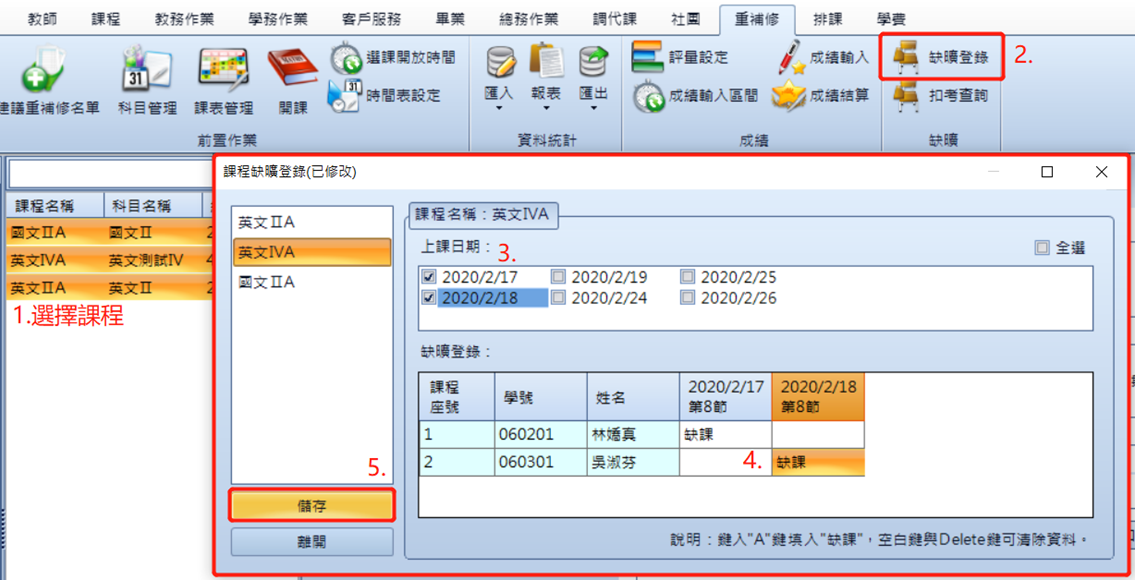The width and height of the screenshot is (1135, 580).
Task: Check the 2020/2/24 date checkbox
Action: (x=558, y=297)
